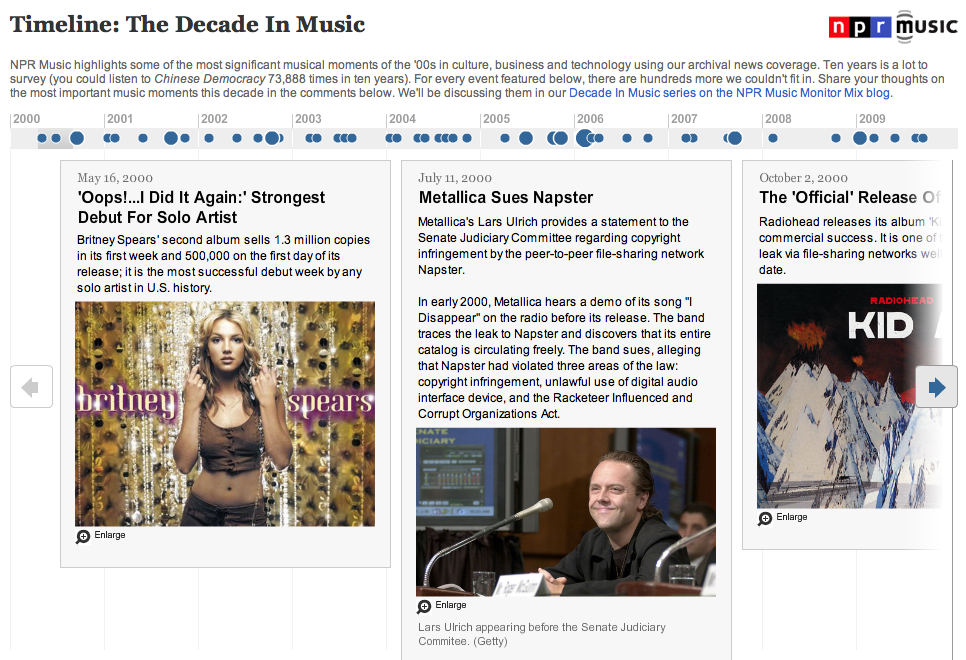Click the magnifier icon under the Britney Spears cover
The width and height of the screenshot is (966, 660).
pos(83,536)
